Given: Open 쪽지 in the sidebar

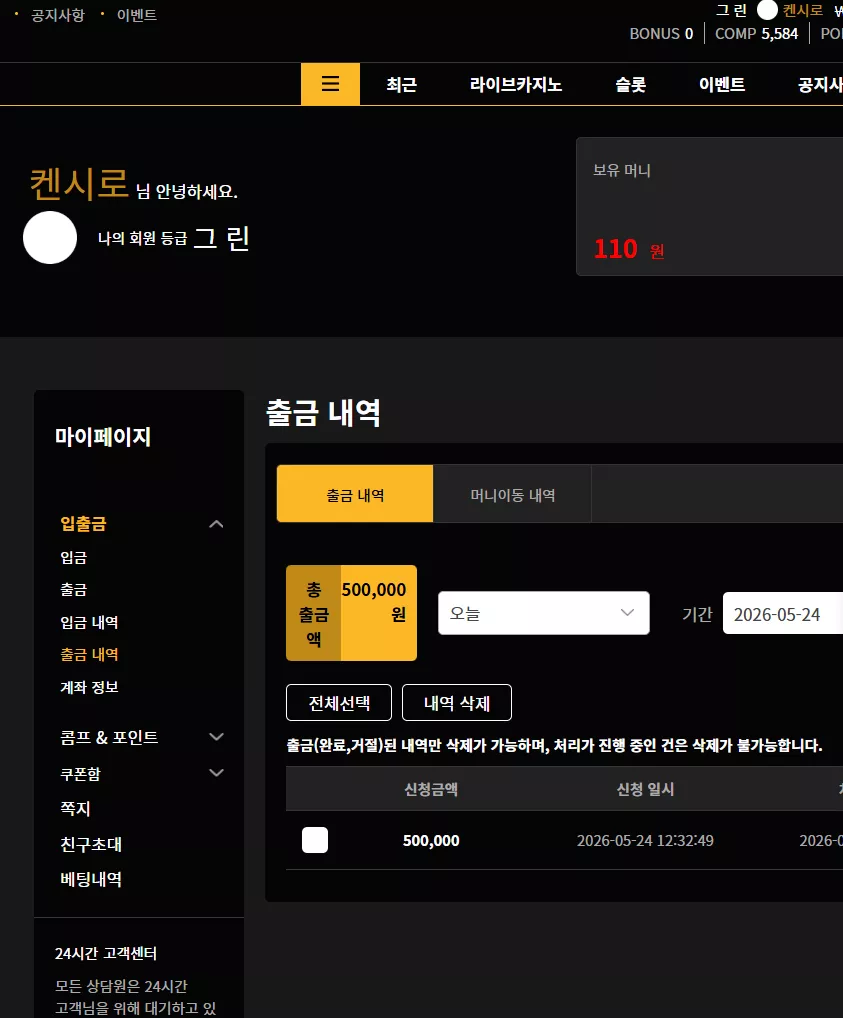Looking at the screenshot, I should (75, 808).
